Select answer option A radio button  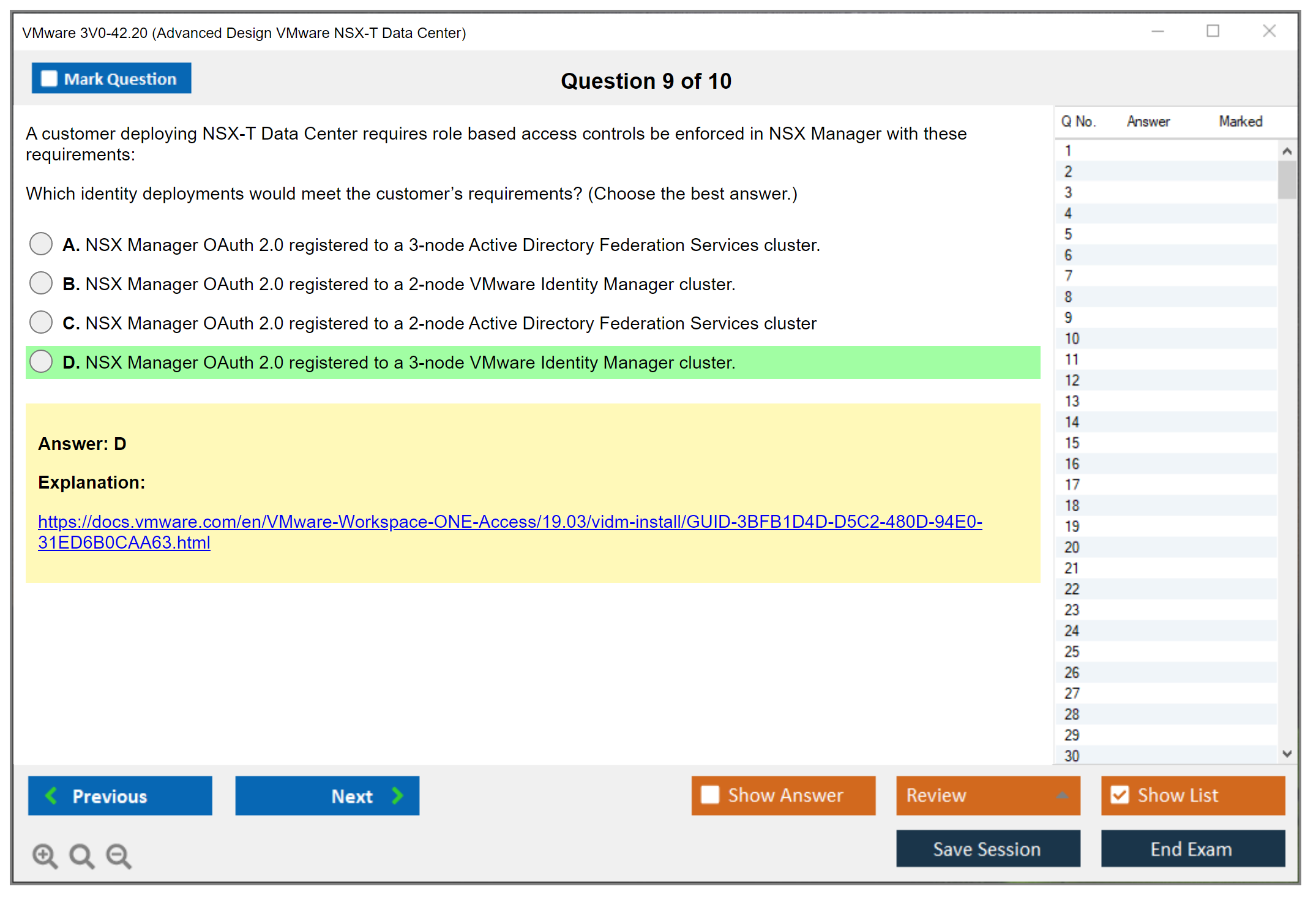point(41,244)
